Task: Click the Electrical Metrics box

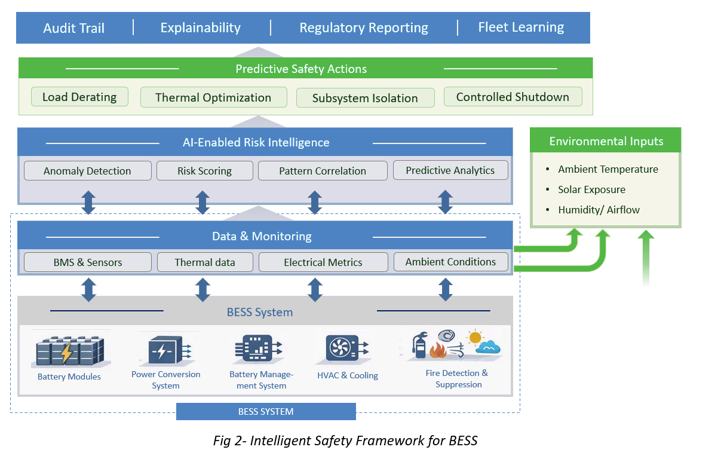Action: (323, 262)
